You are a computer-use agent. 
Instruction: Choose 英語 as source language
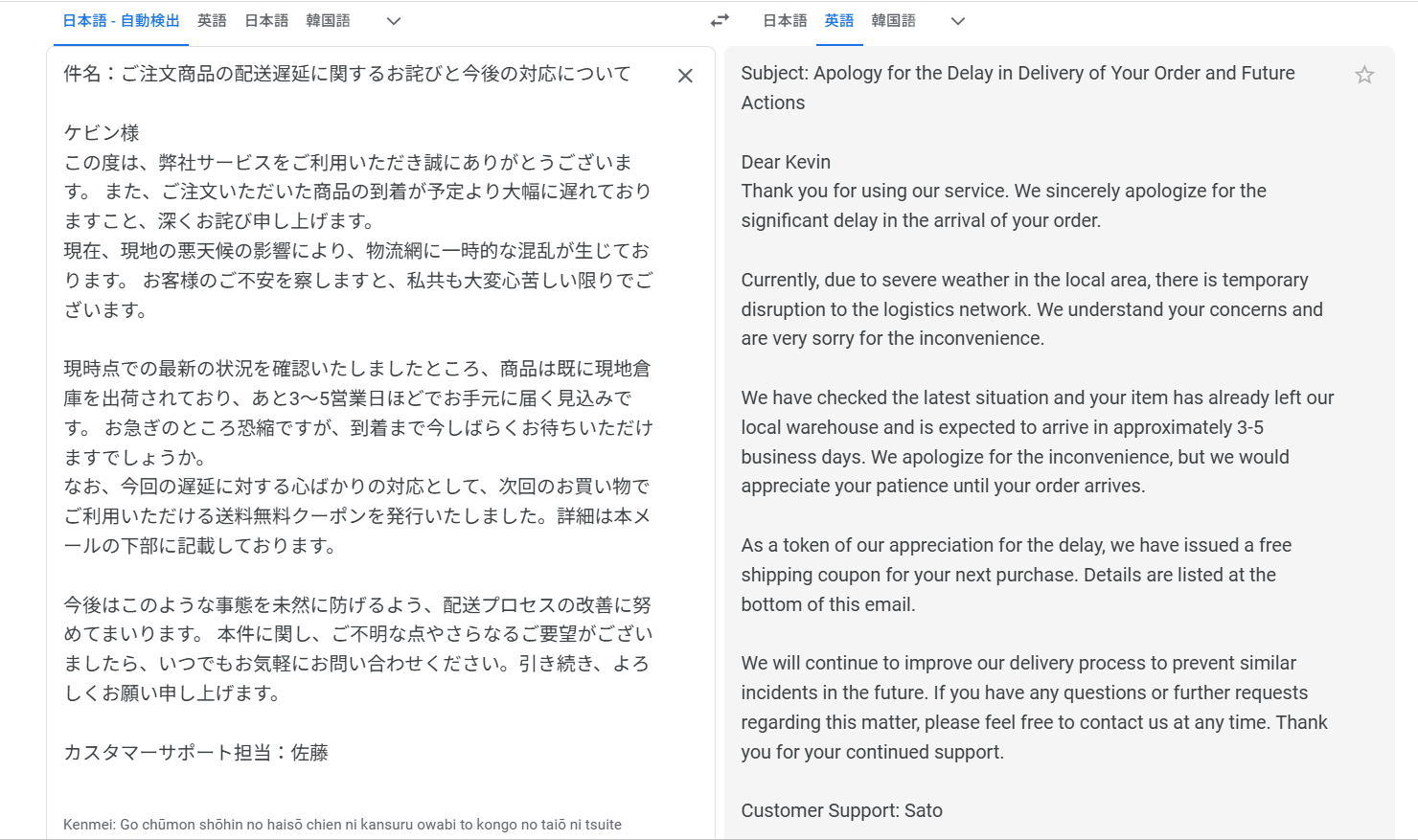[x=212, y=20]
